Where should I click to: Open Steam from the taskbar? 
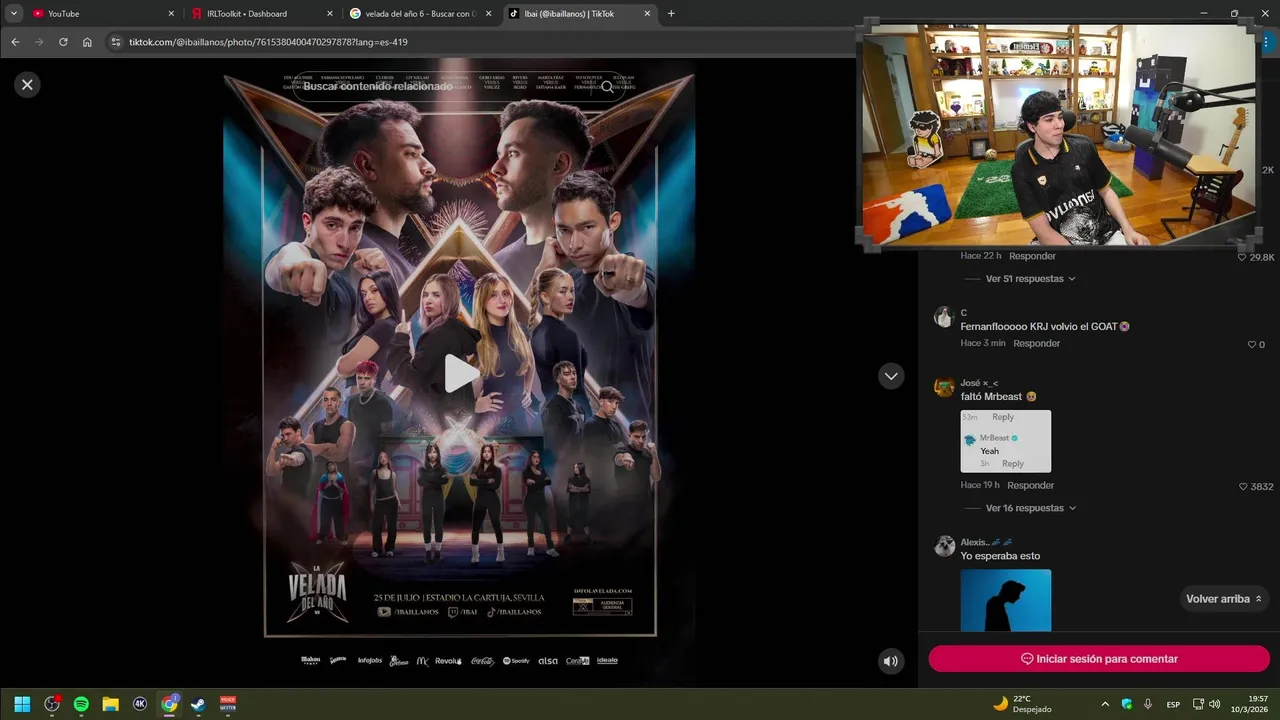pos(198,704)
